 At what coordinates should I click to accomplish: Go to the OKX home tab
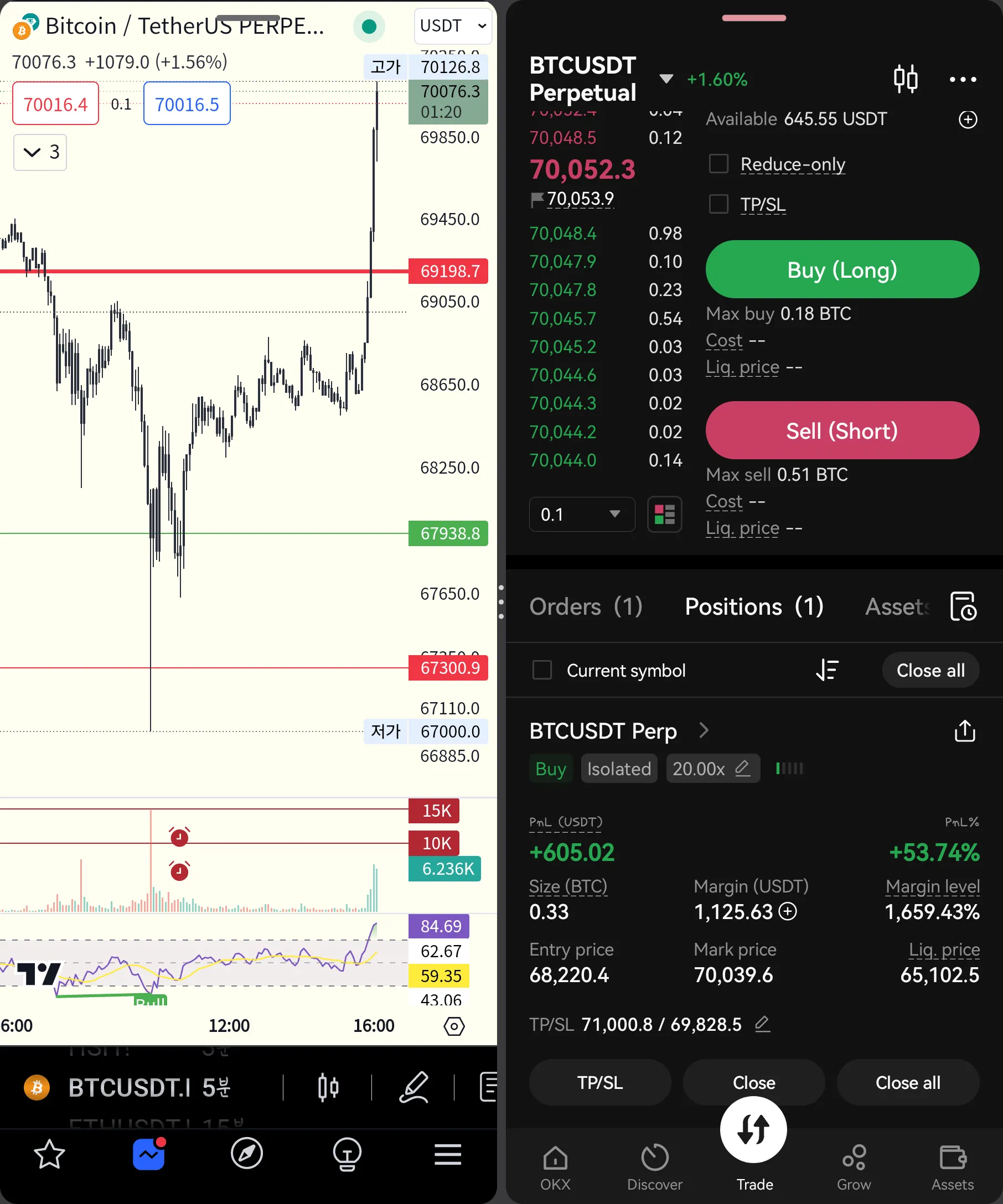pos(555,1169)
